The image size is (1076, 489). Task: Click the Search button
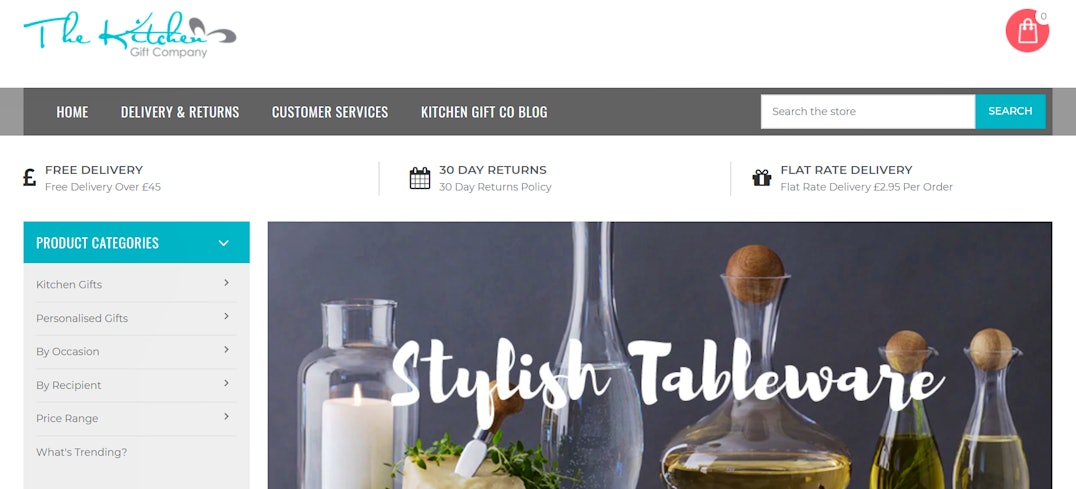coord(1010,111)
